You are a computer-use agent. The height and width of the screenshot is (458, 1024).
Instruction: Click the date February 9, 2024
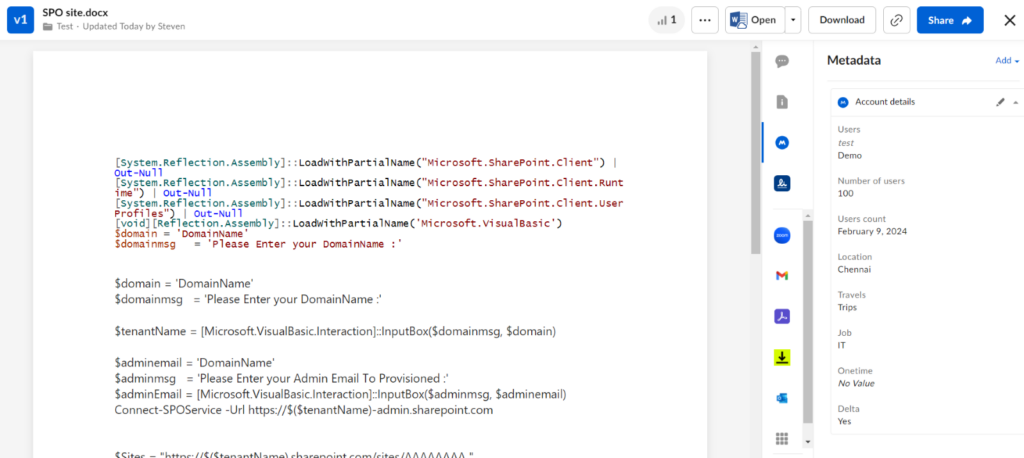tap(872, 231)
